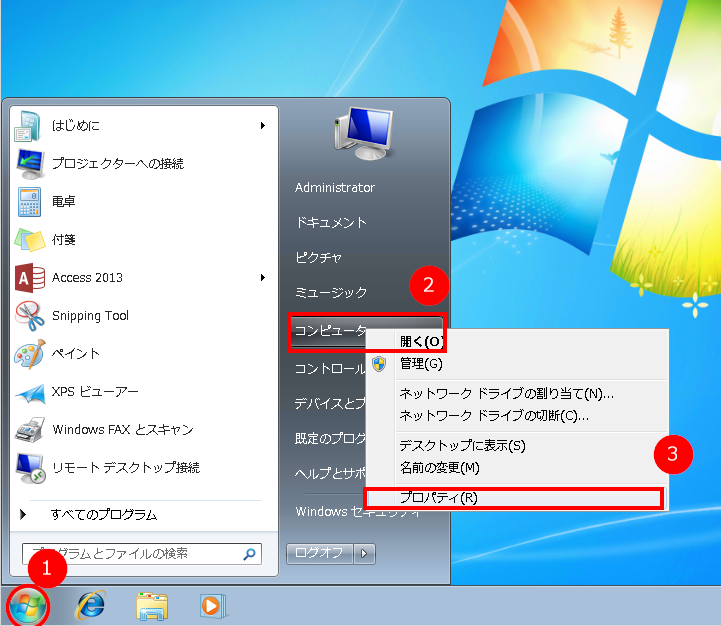Open デバイスとプリンター entry
The height and width of the screenshot is (626, 721).
coord(330,403)
